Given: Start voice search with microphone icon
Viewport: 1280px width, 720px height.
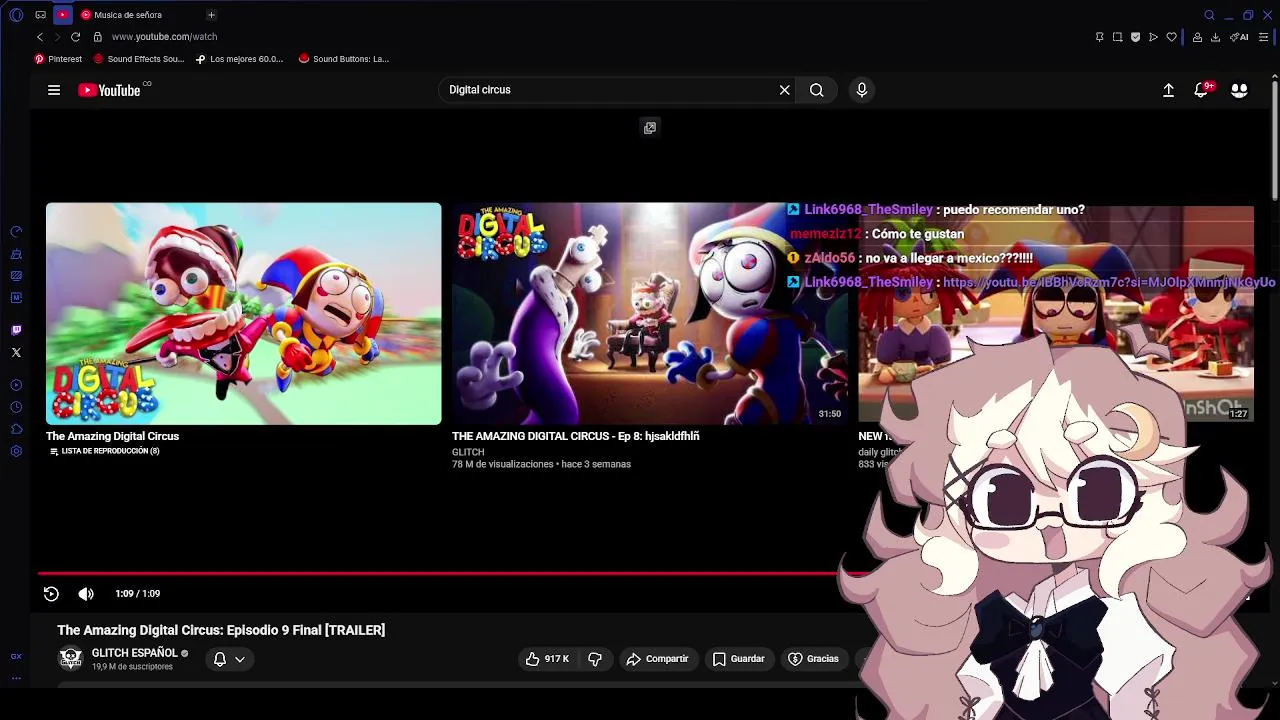Looking at the screenshot, I should coord(862,90).
